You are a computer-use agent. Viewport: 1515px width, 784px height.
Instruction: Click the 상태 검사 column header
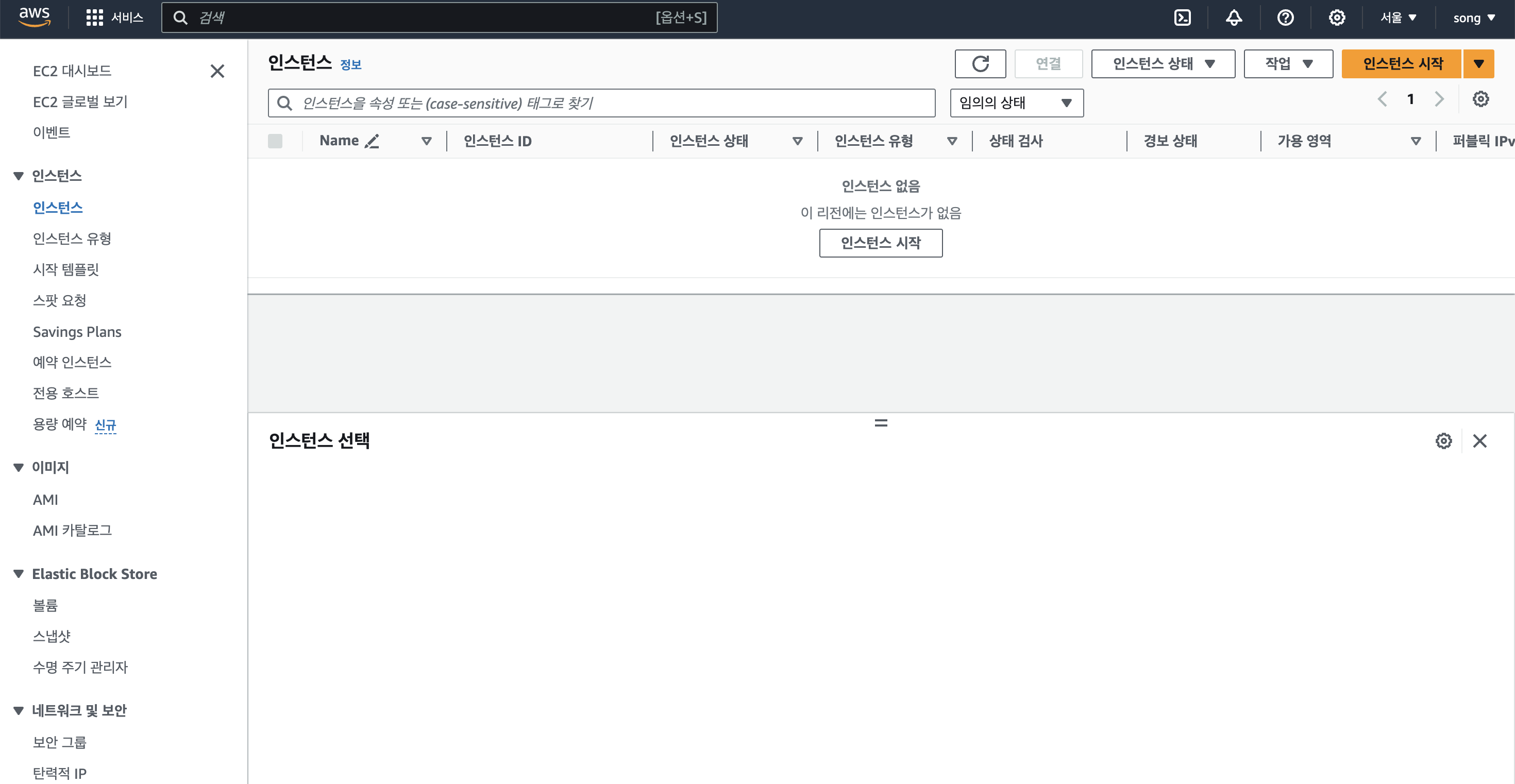[1016, 141]
